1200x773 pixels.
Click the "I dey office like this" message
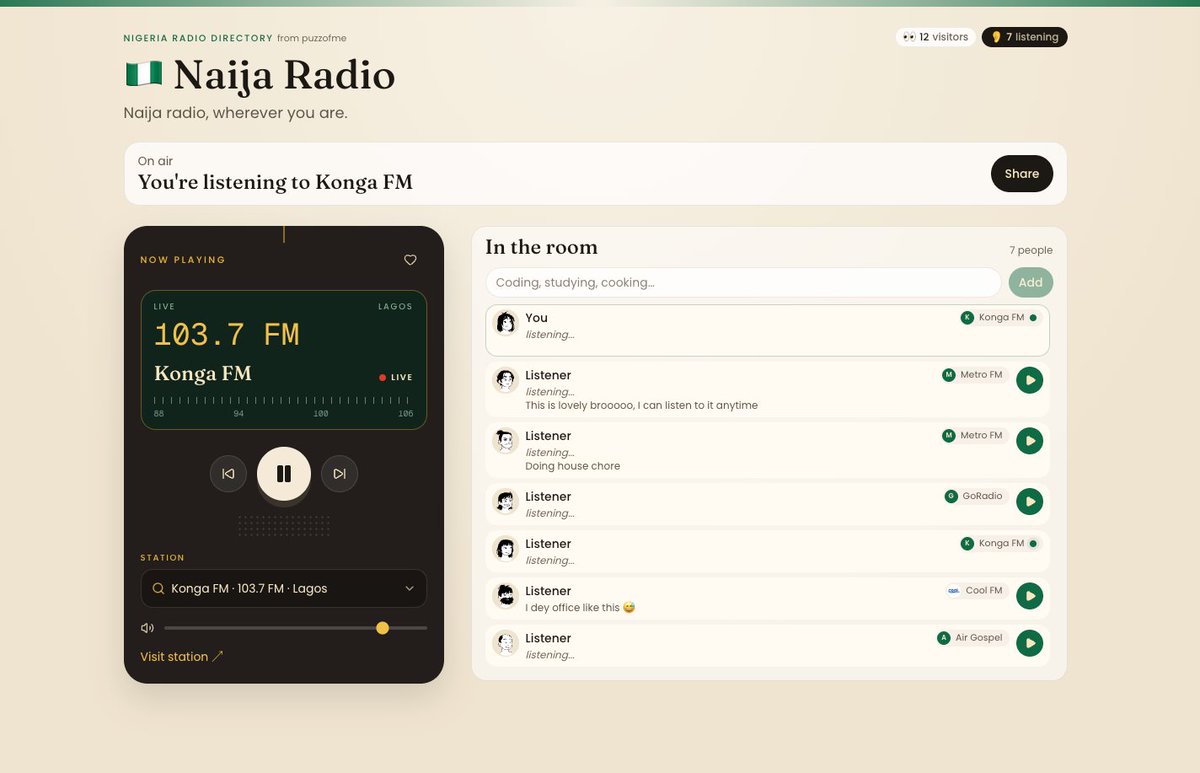pos(581,608)
